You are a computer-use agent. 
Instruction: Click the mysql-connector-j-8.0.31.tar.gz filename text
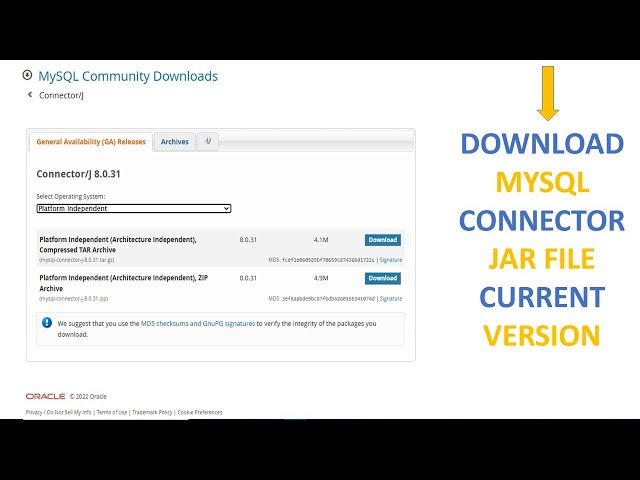[77, 260]
